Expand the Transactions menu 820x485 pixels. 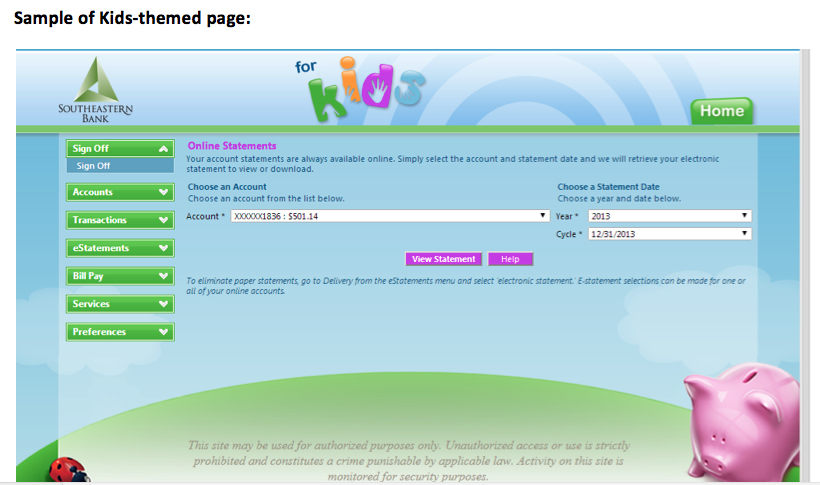120,220
